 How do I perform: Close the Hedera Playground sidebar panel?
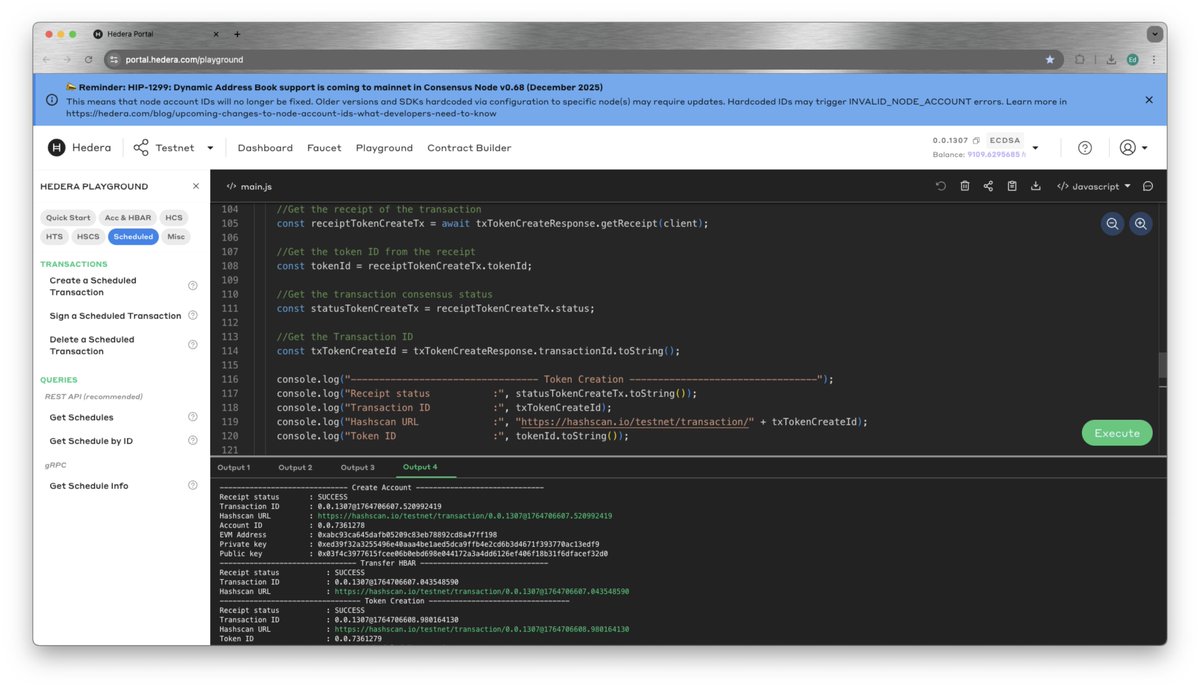[196, 186]
